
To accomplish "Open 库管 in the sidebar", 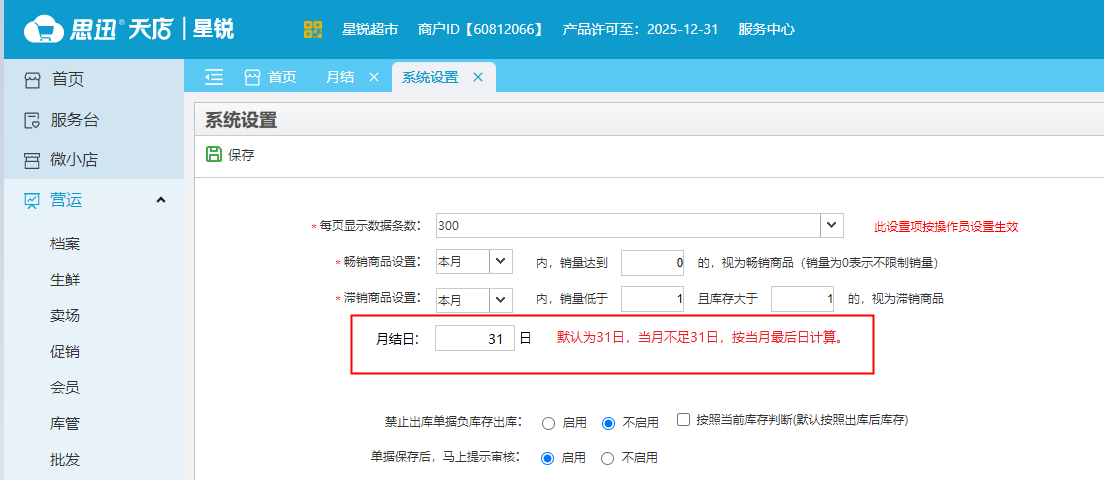I will click(x=65, y=424).
